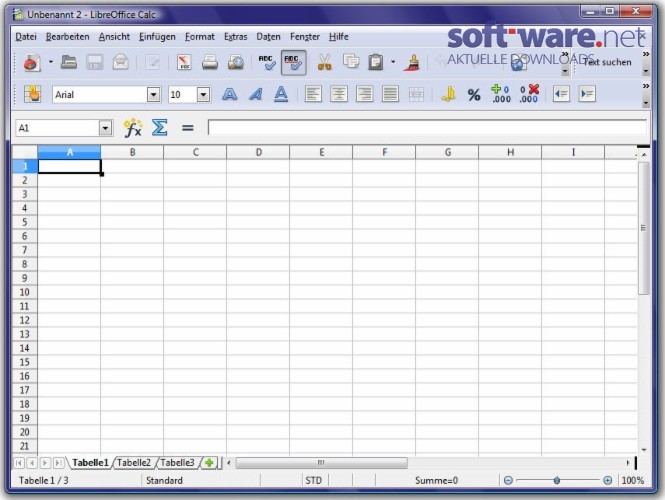Toggle Bold formatting
This screenshot has height=500, width=665.
pyautogui.click(x=229, y=94)
